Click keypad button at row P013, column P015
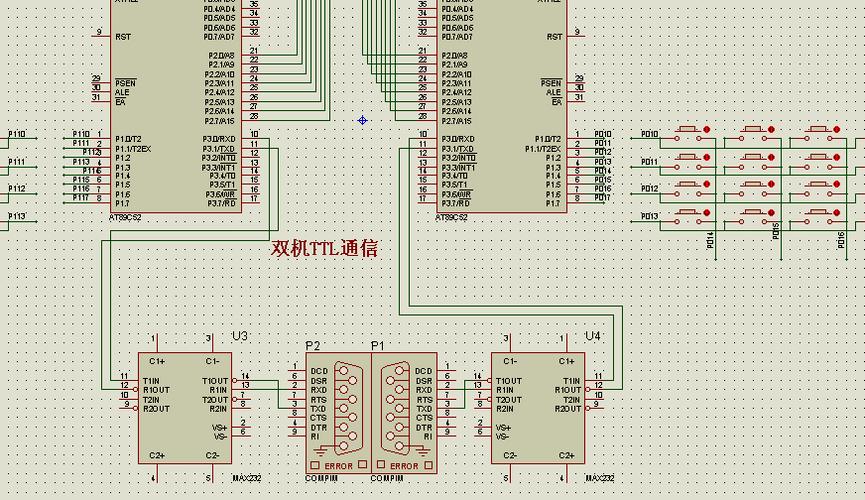This screenshot has height=500, width=865. pyautogui.click(x=752, y=216)
